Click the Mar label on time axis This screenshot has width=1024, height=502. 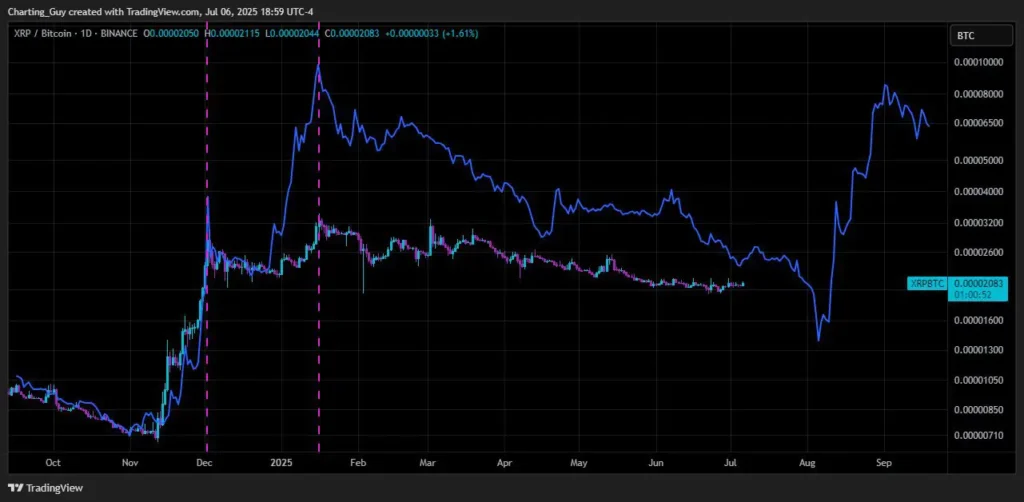[x=427, y=463]
